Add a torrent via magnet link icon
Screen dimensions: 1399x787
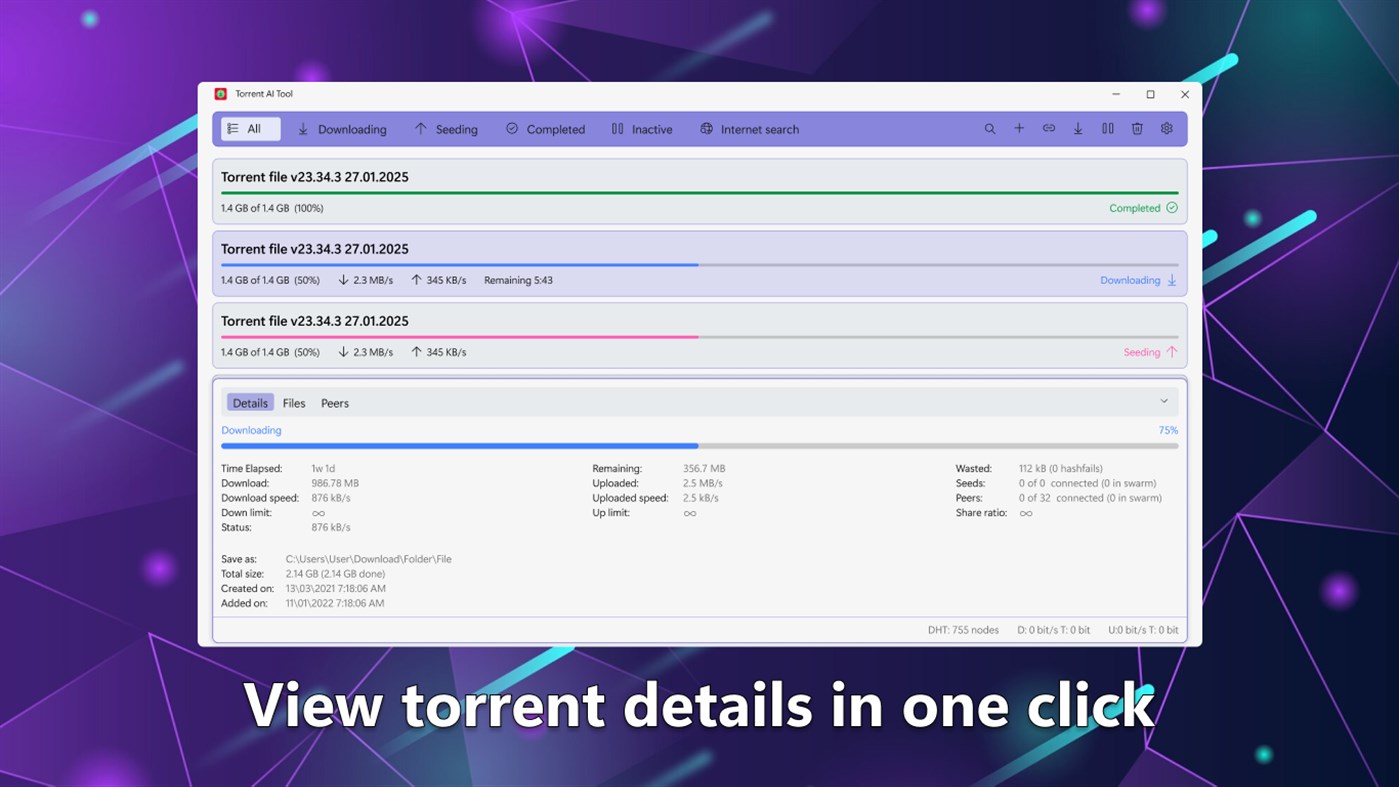[x=1048, y=128]
